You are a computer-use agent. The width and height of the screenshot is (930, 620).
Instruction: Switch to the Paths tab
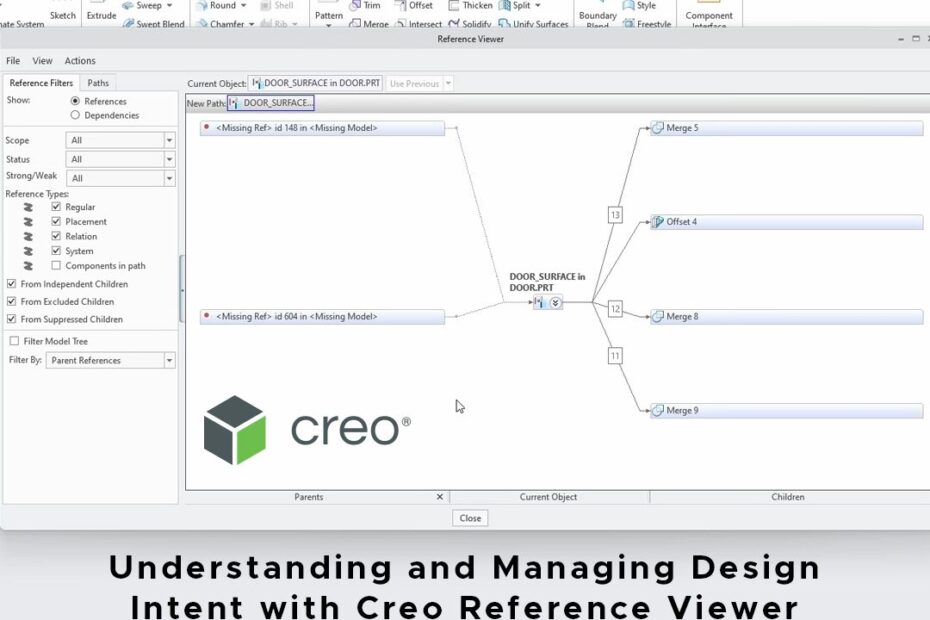tap(98, 83)
